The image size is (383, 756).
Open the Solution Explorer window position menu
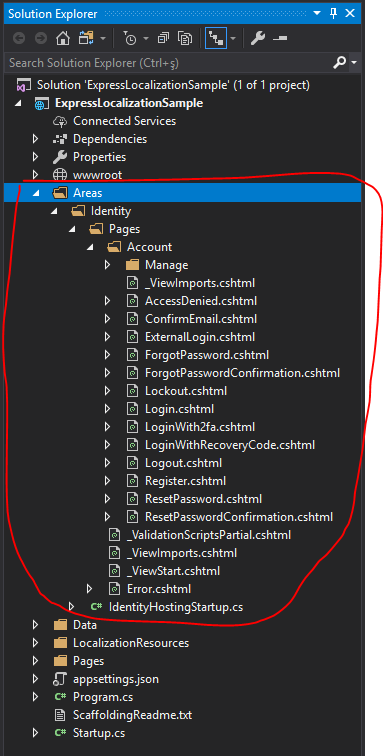tap(316, 14)
